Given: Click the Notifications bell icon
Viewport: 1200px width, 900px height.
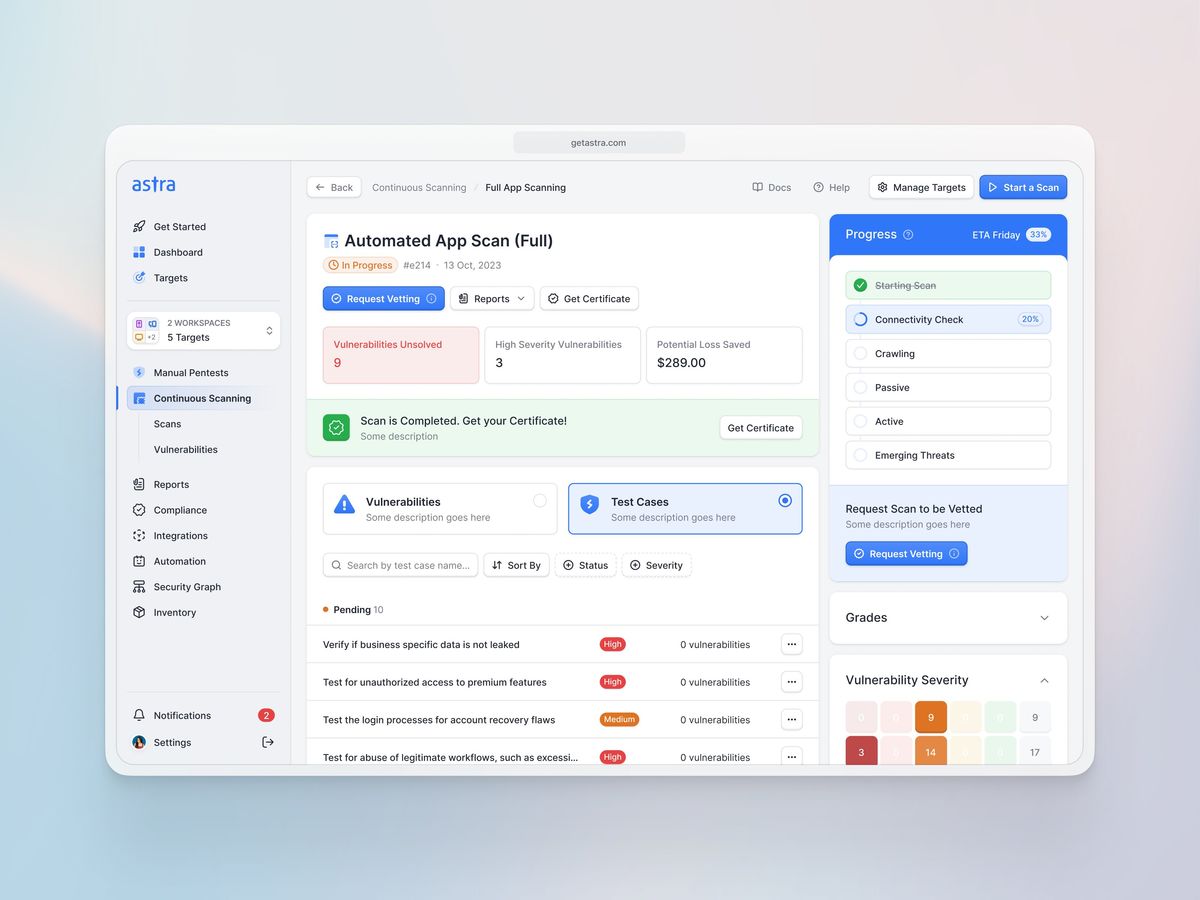Looking at the screenshot, I should pos(139,715).
